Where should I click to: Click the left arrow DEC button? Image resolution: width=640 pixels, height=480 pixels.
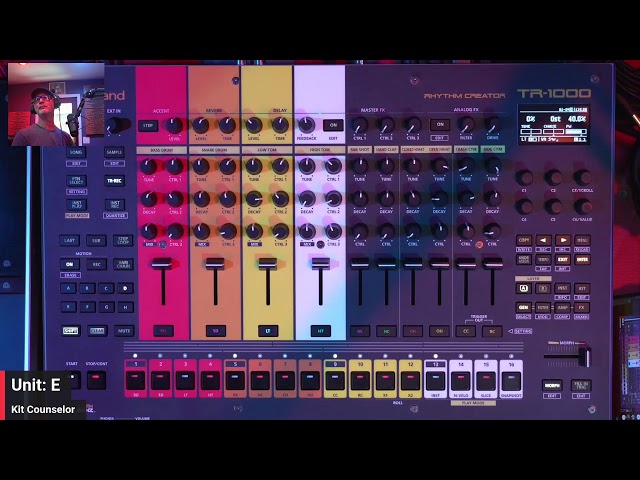(543, 240)
